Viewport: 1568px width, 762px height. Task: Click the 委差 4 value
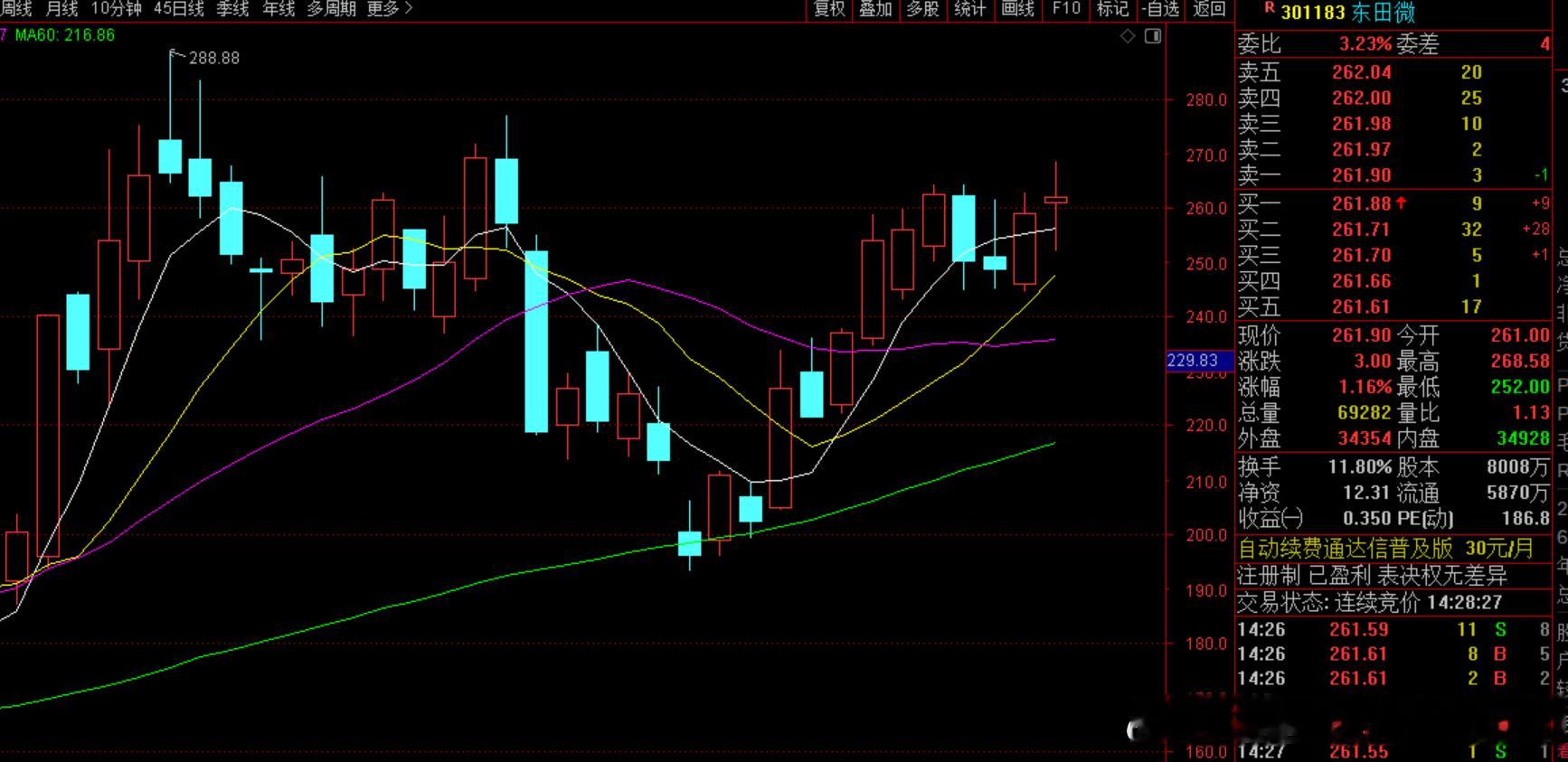[1545, 44]
